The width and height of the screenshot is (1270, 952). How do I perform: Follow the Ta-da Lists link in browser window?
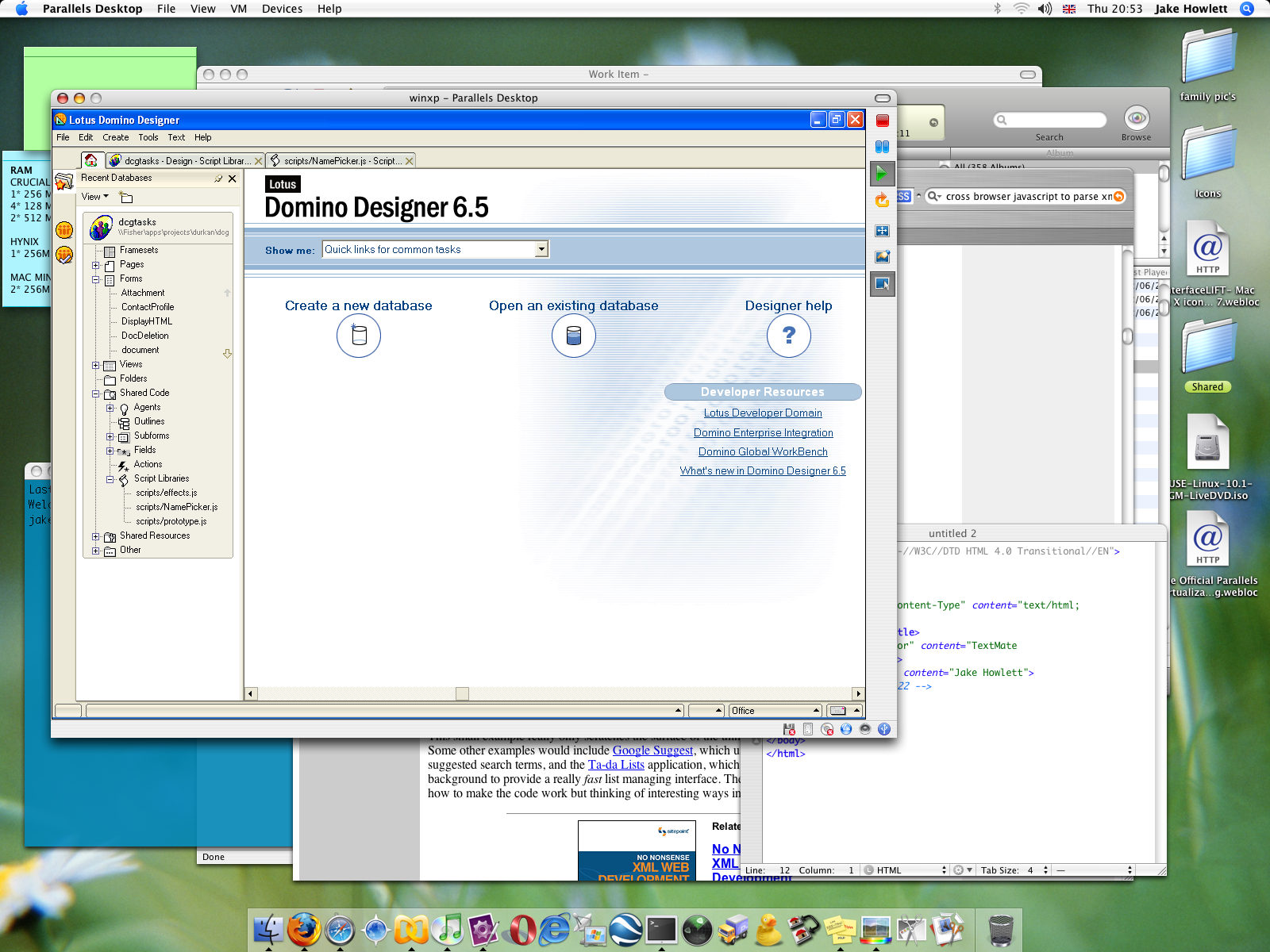(x=616, y=765)
